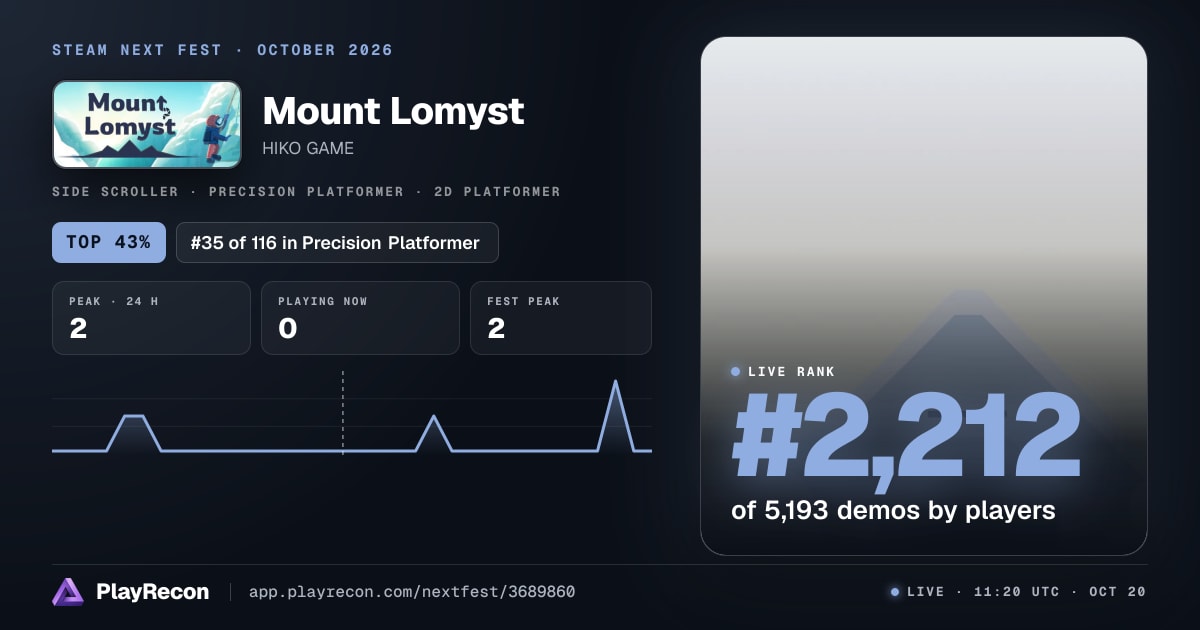Image resolution: width=1200 pixels, height=630 pixels.
Task: Click the OCT 20 date in footer
Action: pos(1117,592)
